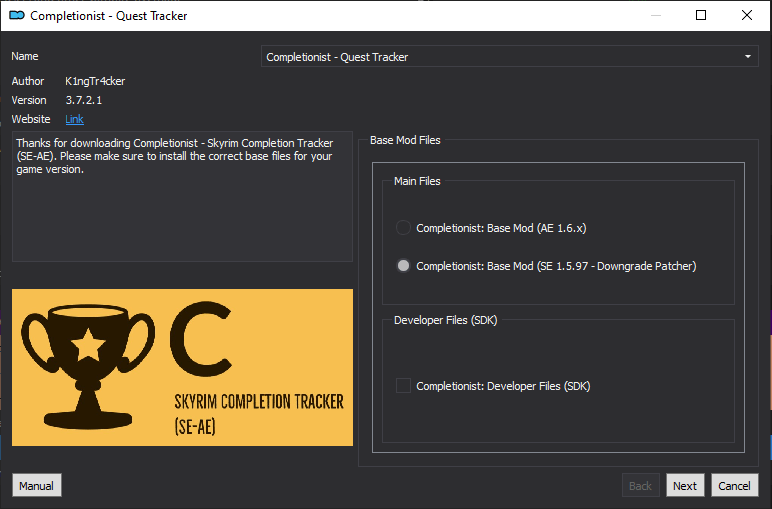Image resolution: width=772 pixels, height=509 pixels.
Task: Open the Completionist - Quest Tracker combo box
Action: (510, 57)
